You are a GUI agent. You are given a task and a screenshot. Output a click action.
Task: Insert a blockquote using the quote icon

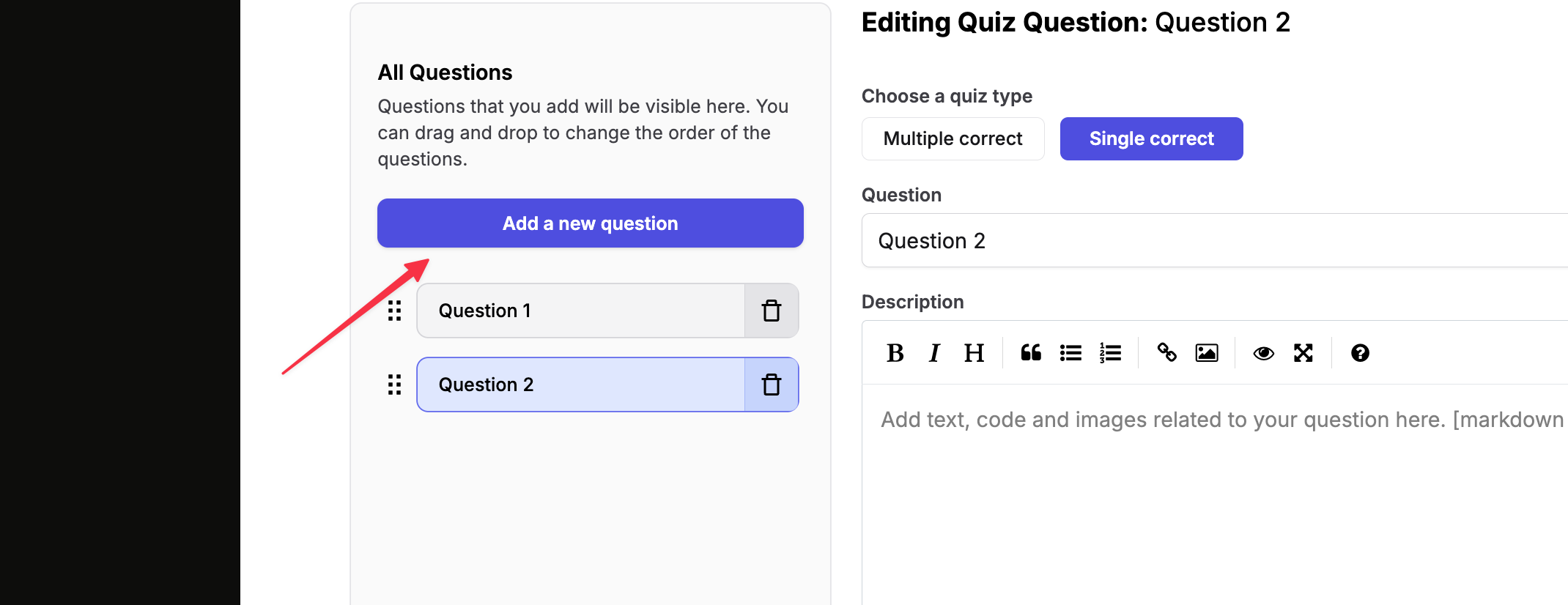point(1031,353)
